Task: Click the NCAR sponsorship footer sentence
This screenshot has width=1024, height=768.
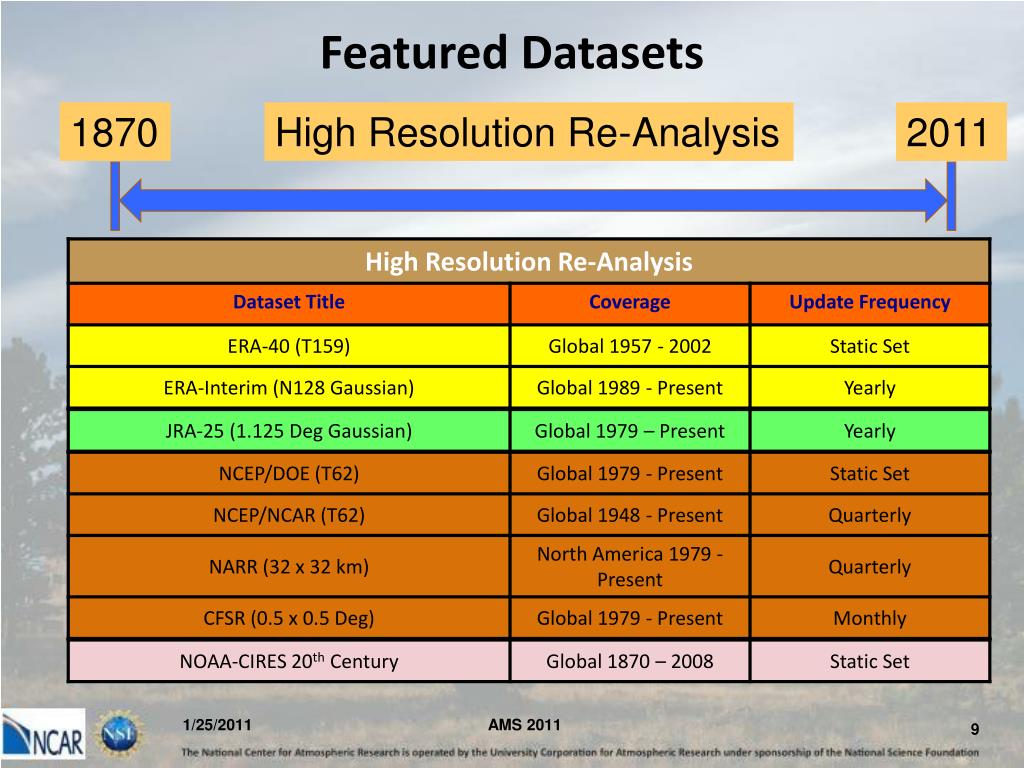Action: coord(580,752)
